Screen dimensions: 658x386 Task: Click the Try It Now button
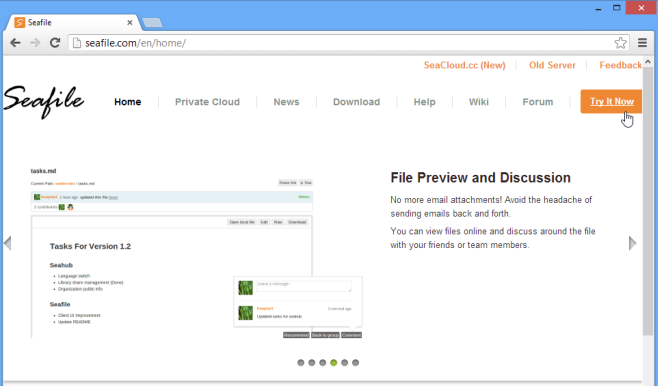[611, 101]
